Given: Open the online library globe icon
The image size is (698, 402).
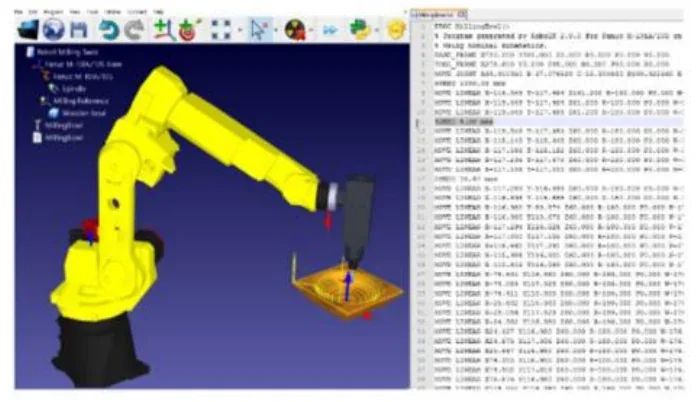Looking at the screenshot, I should click(x=53, y=30).
